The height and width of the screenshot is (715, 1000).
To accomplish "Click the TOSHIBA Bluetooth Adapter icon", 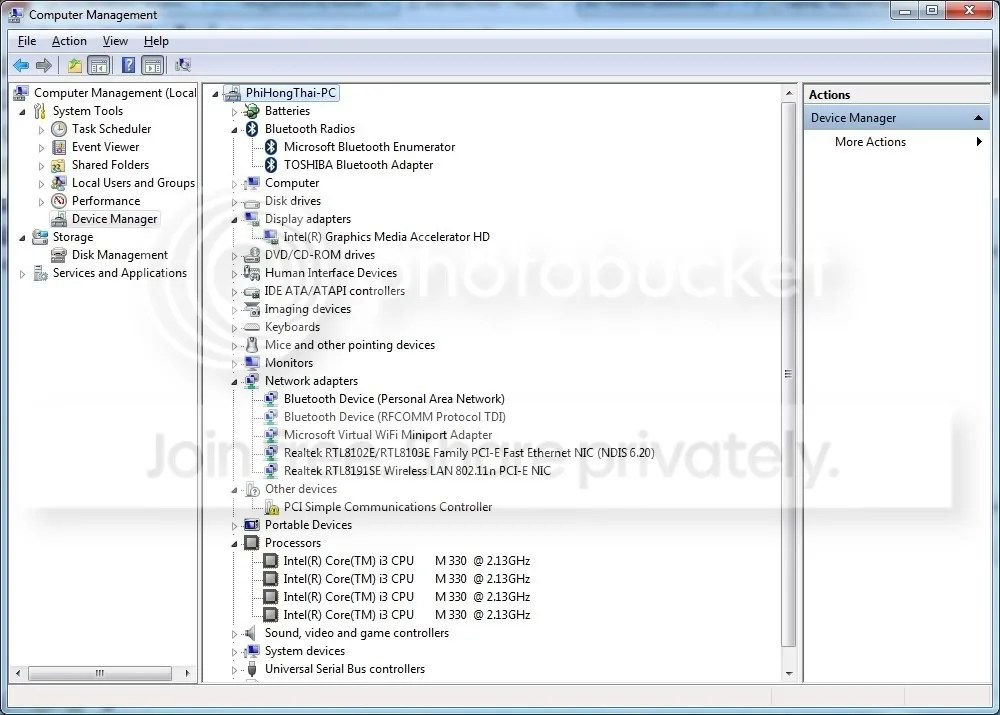I will [271, 165].
